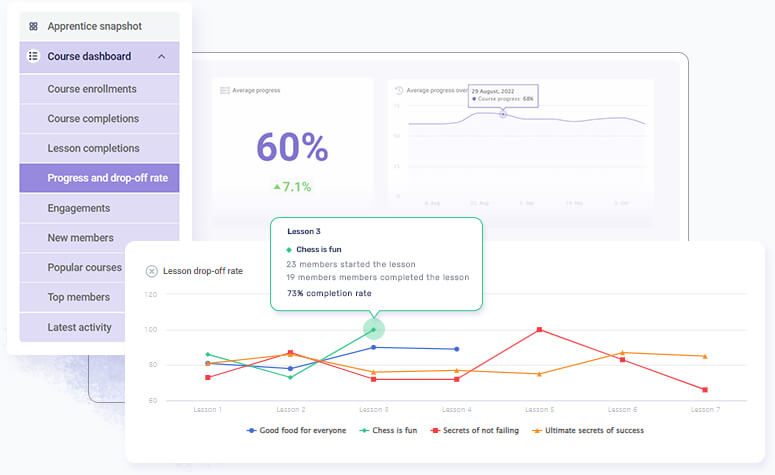
Task: Click the highlighted Lesson 3 green data point
Action: (x=374, y=329)
